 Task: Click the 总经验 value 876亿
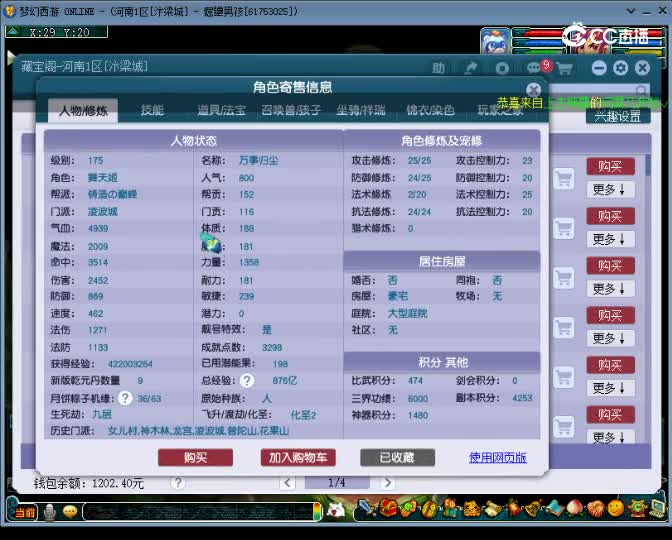tap(284, 380)
